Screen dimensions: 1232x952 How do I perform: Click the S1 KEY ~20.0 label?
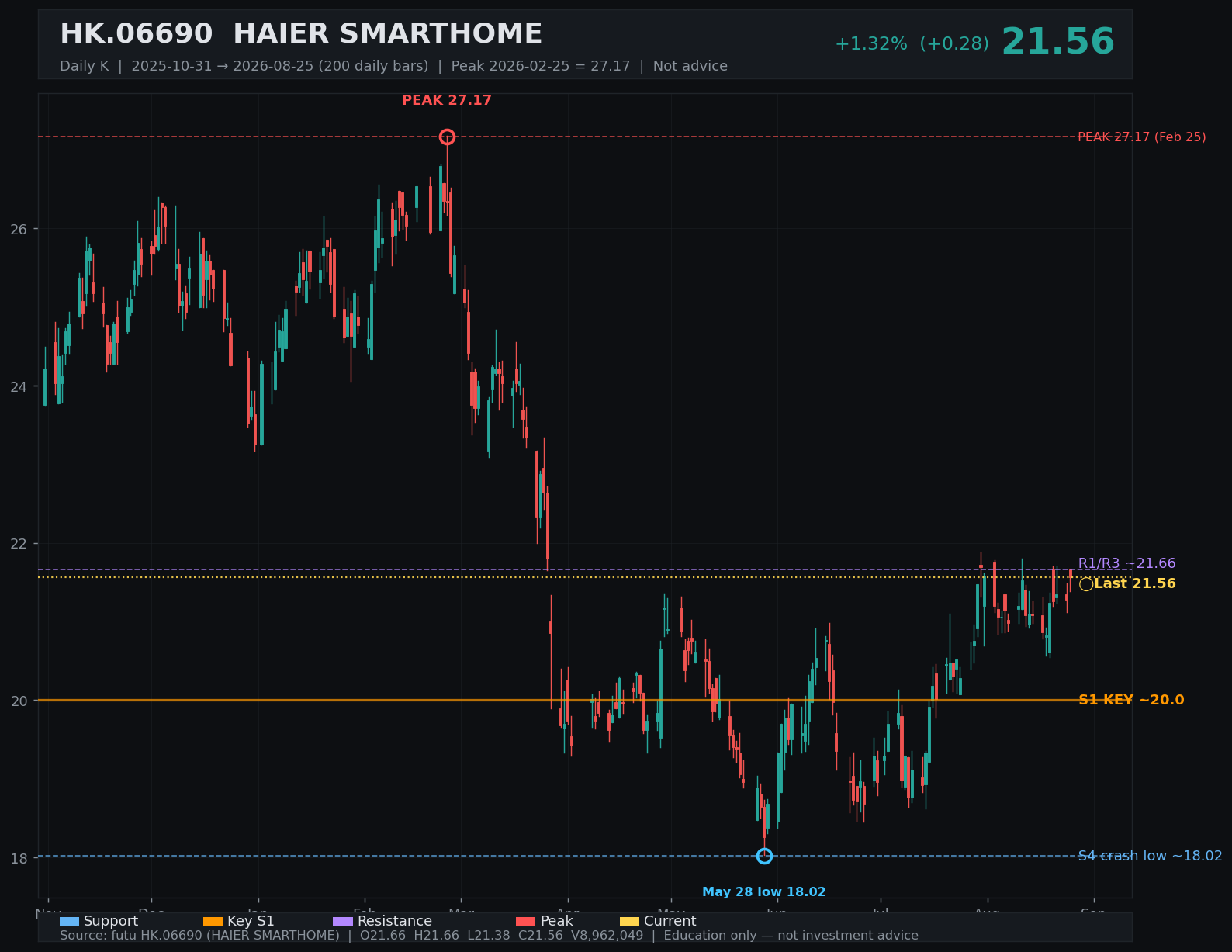click(1131, 700)
